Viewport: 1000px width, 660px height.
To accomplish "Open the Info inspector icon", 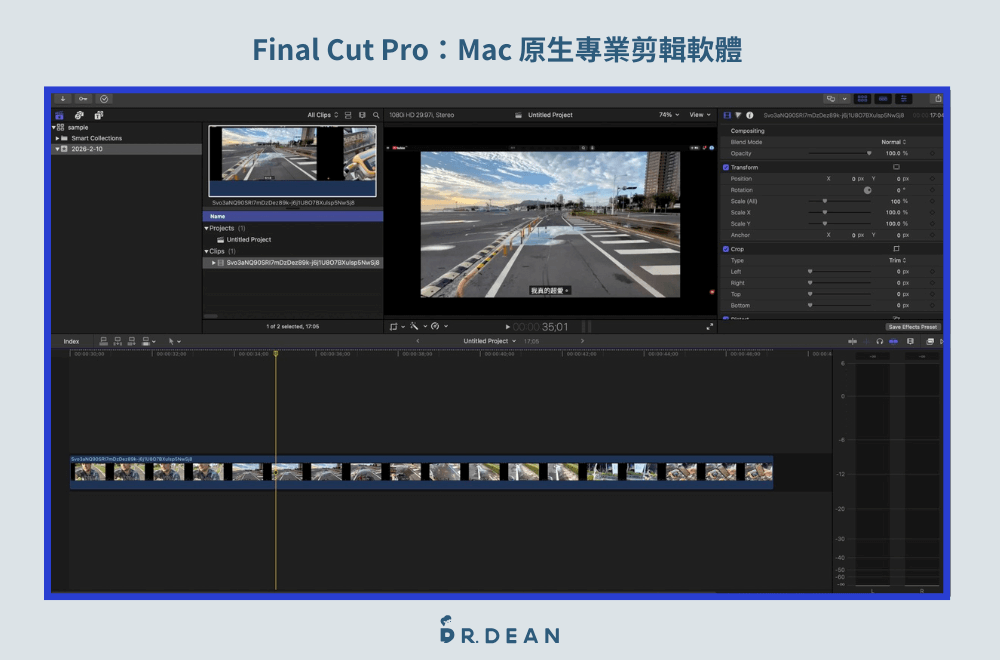I will pos(750,115).
